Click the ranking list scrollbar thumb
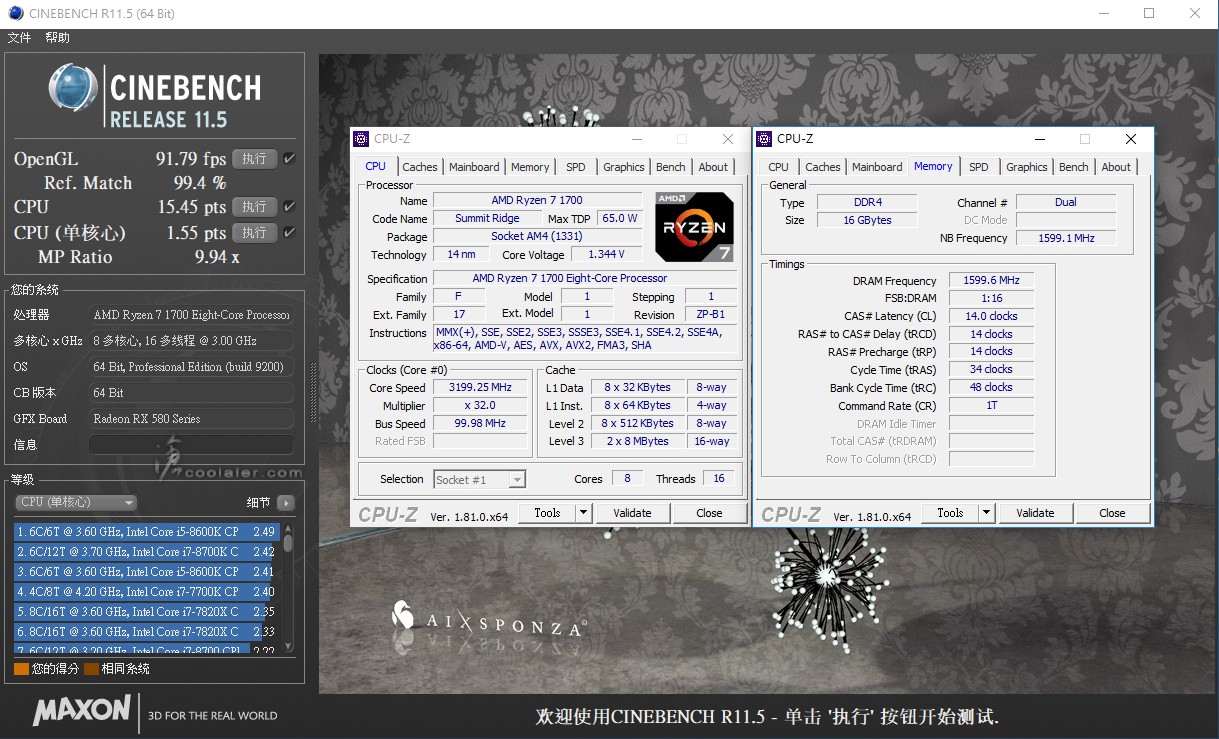The image size is (1219, 739). [288, 543]
